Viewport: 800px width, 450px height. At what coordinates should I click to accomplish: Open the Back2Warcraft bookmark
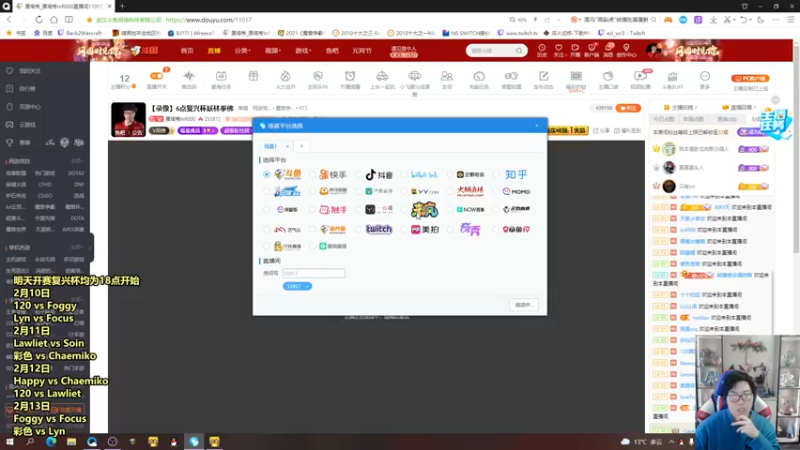[x=80, y=33]
